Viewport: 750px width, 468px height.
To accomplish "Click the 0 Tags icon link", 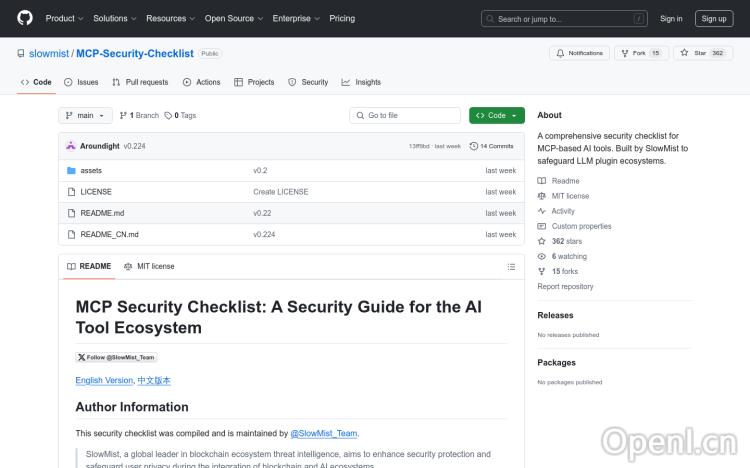I will [x=169, y=116].
